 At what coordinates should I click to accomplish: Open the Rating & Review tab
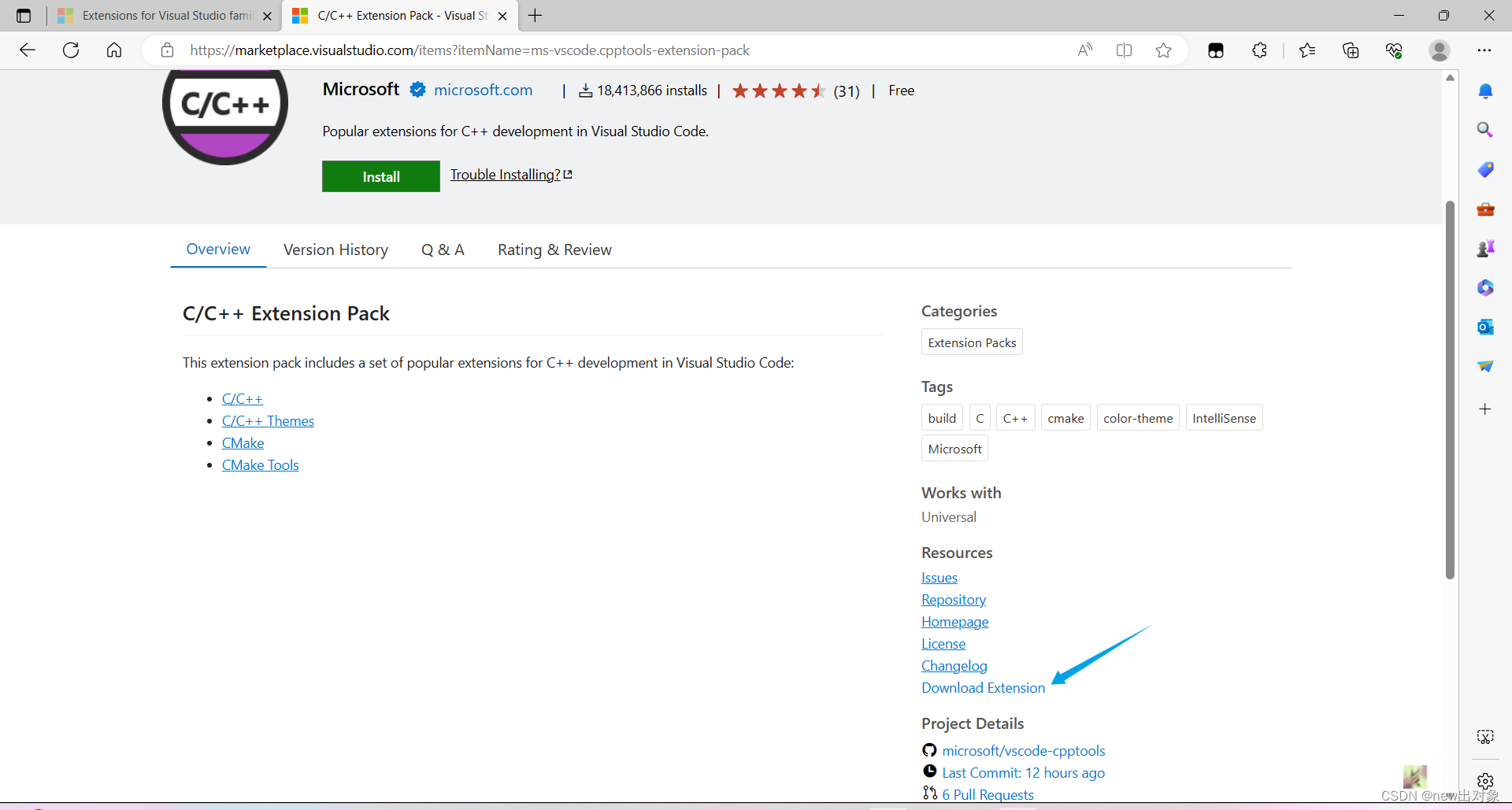tap(554, 250)
